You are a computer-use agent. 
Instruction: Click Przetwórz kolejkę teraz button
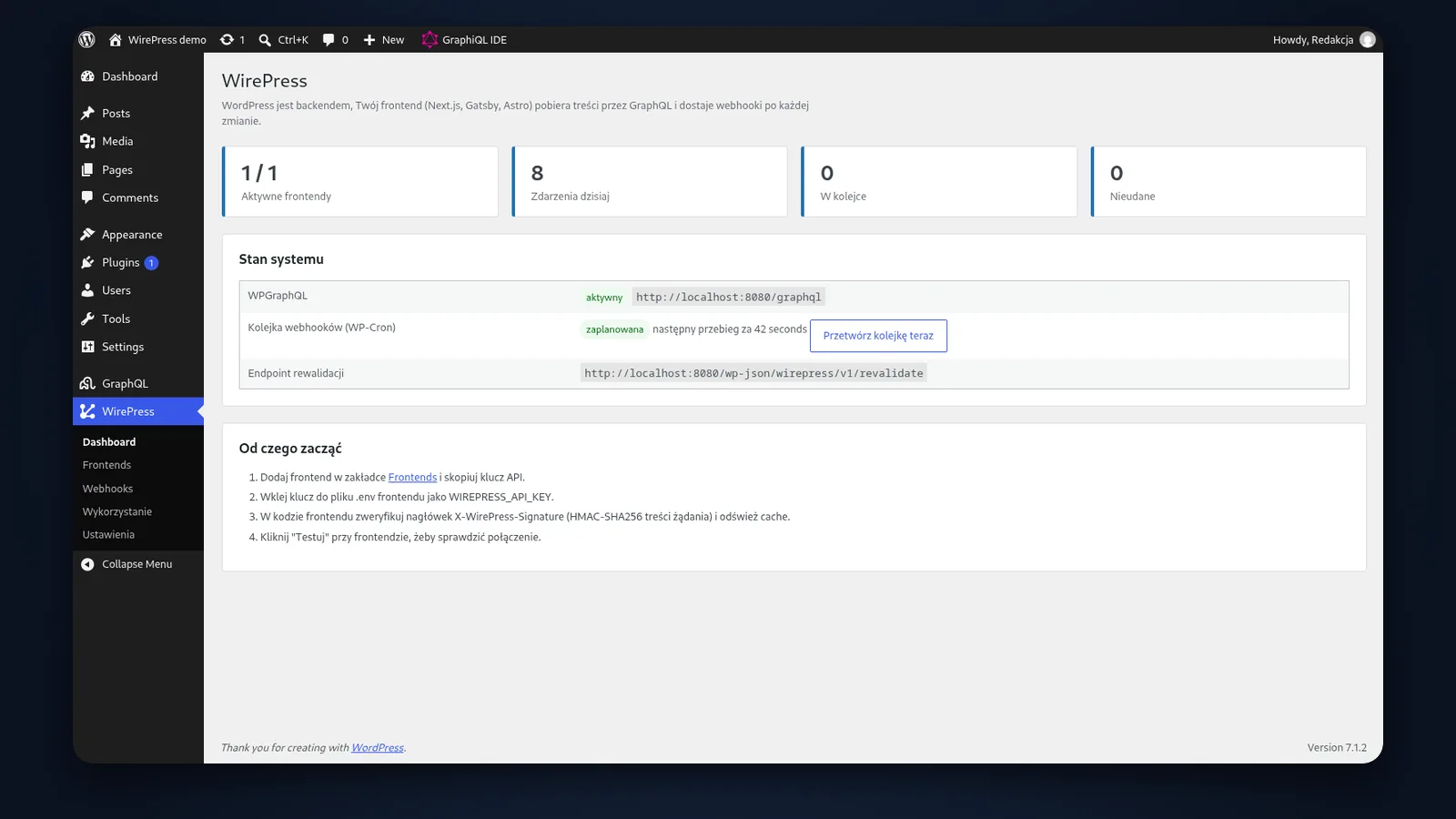(x=878, y=336)
